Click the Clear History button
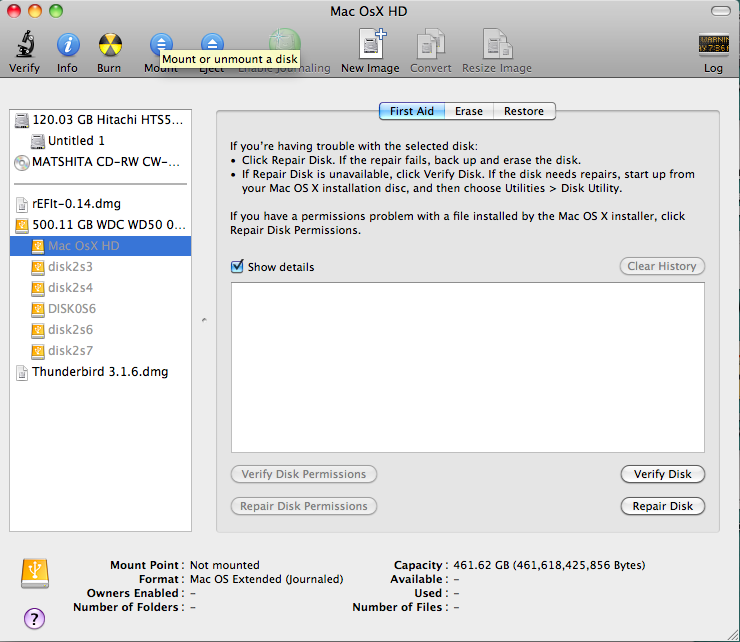The height and width of the screenshot is (642, 740). (662, 266)
